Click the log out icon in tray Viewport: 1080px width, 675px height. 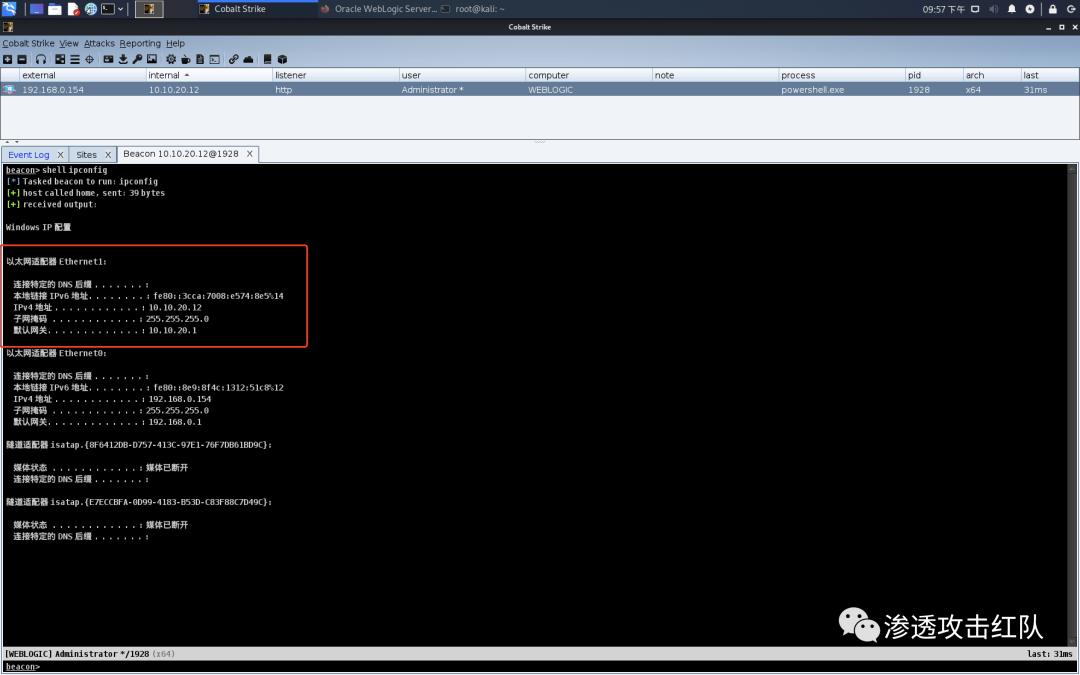[x=1071, y=9]
